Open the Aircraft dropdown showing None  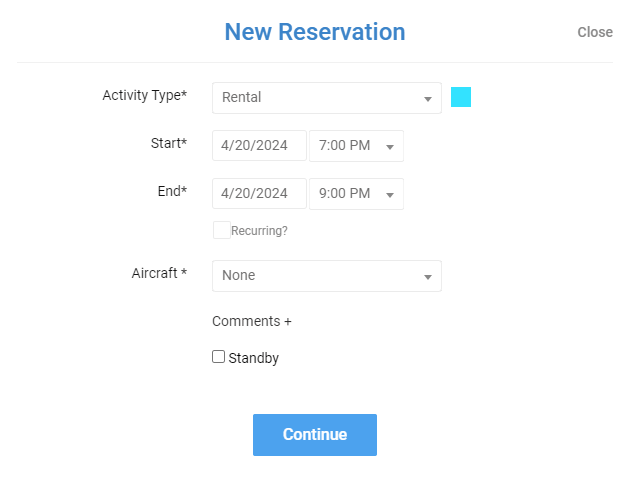pyautogui.click(x=326, y=276)
